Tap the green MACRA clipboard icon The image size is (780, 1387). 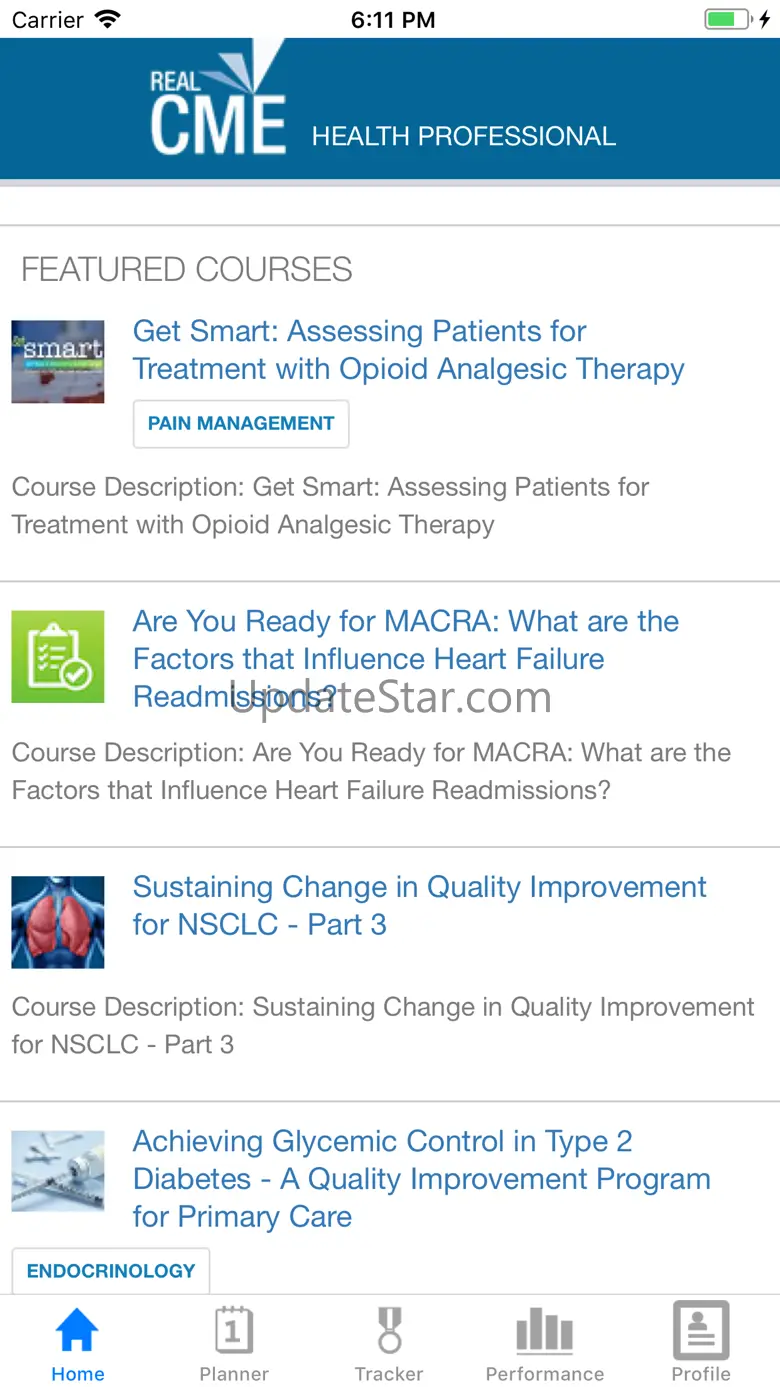point(58,657)
